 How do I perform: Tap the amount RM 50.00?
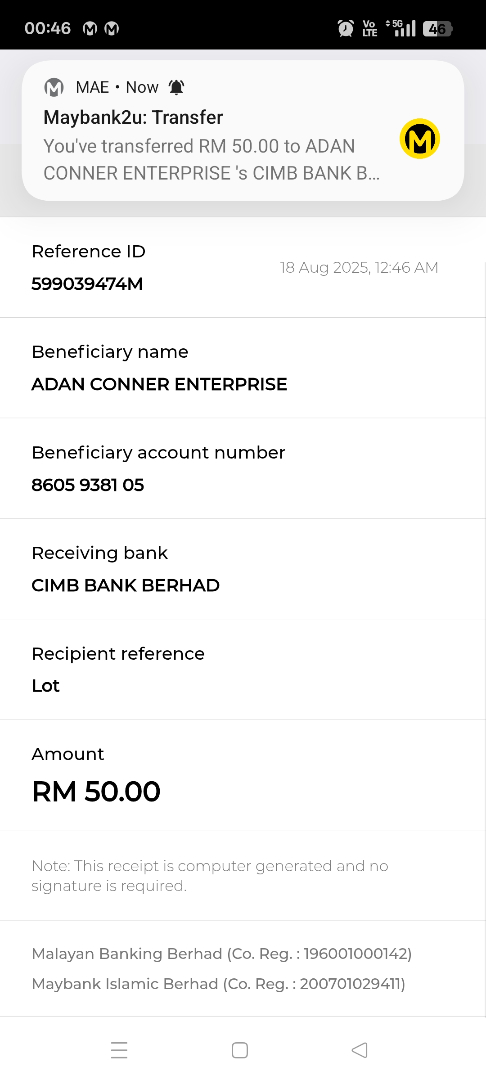96,791
